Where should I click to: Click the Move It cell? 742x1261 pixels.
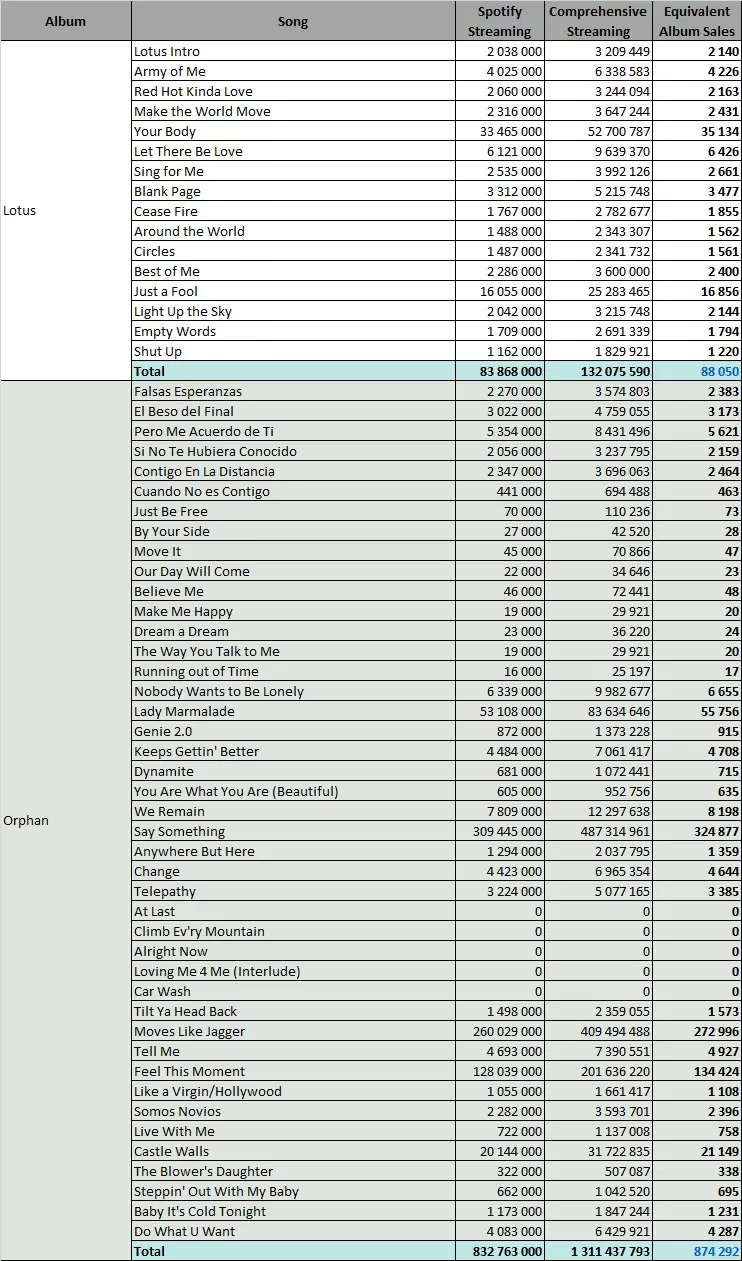[293, 551]
